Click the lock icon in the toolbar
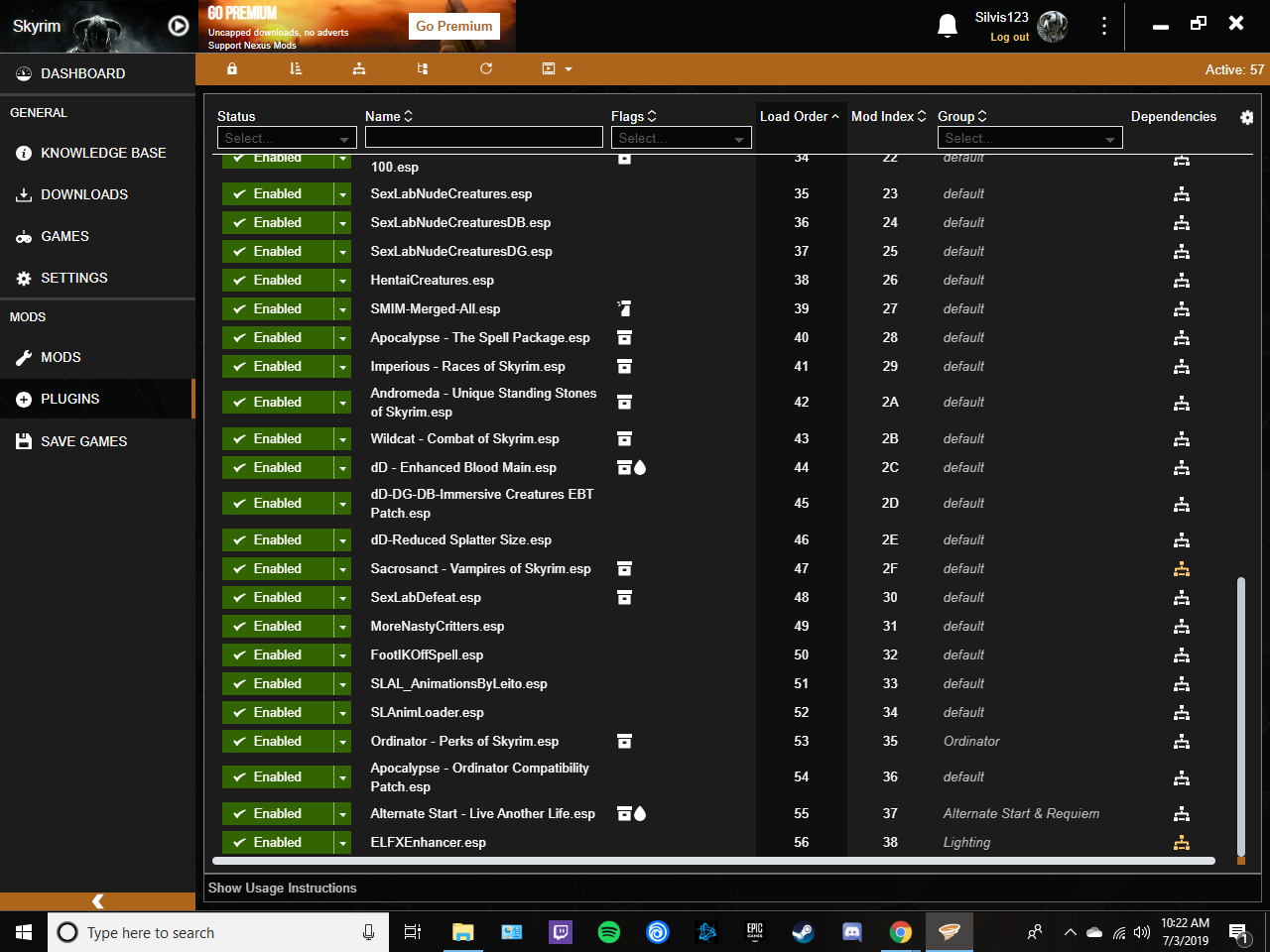The width and height of the screenshot is (1270, 952). pos(232,68)
